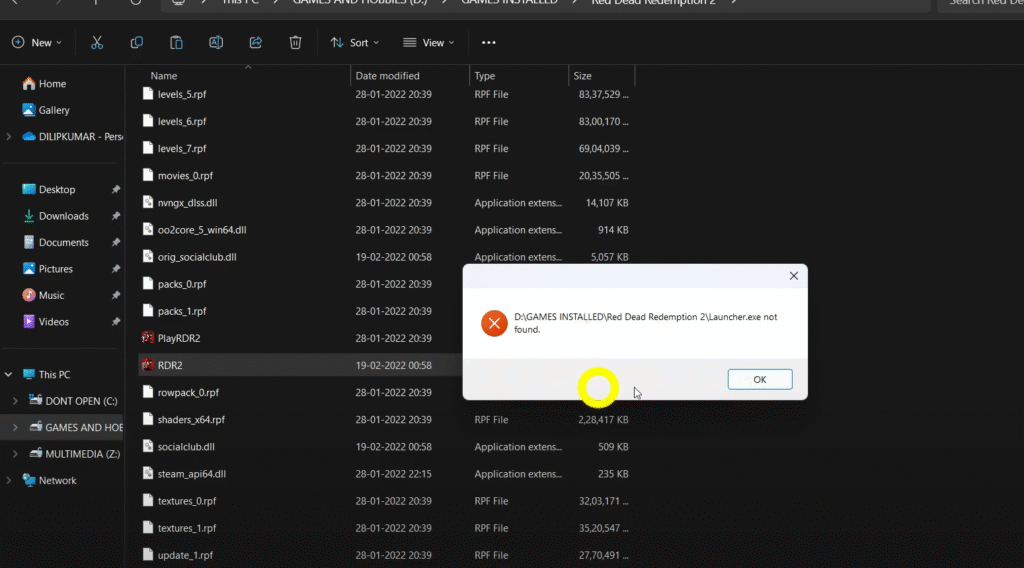This screenshot has height=568, width=1024.
Task: Collapse the This PC tree node
Action: tap(8, 375)
